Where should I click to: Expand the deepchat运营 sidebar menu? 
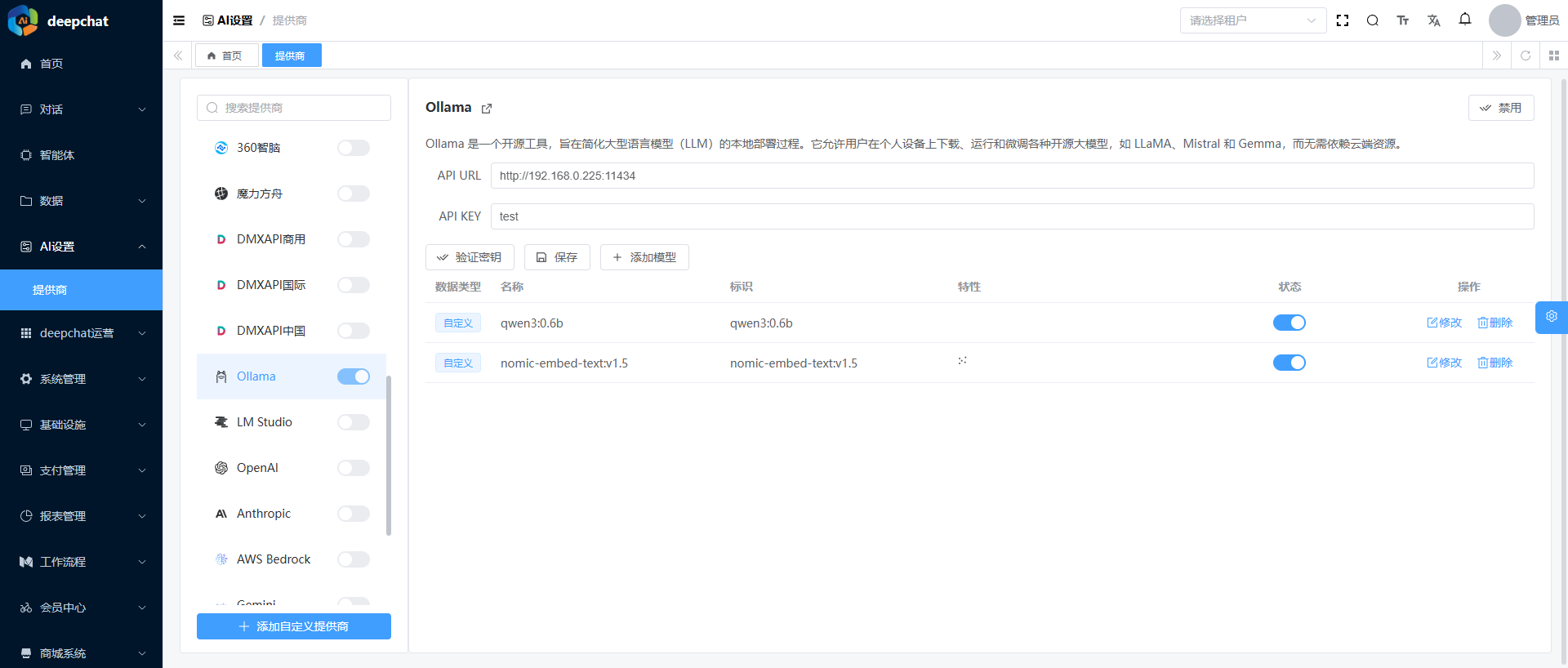[82, 333]
